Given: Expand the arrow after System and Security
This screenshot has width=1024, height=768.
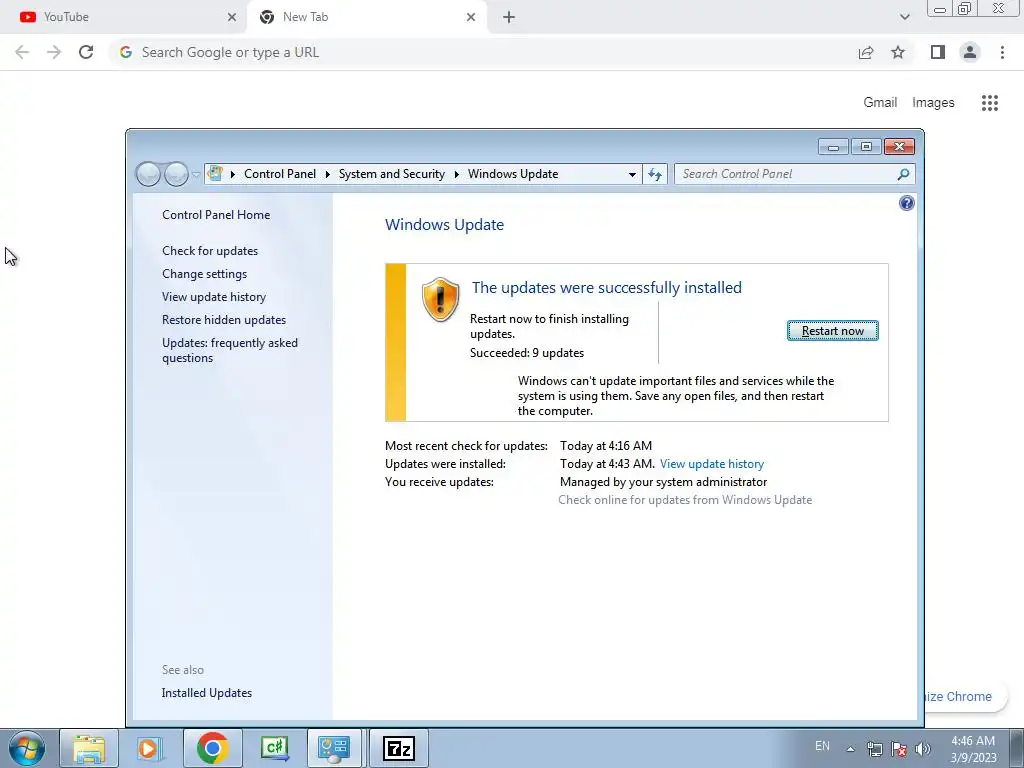Looking at the screenshot, I should (456, 174).
